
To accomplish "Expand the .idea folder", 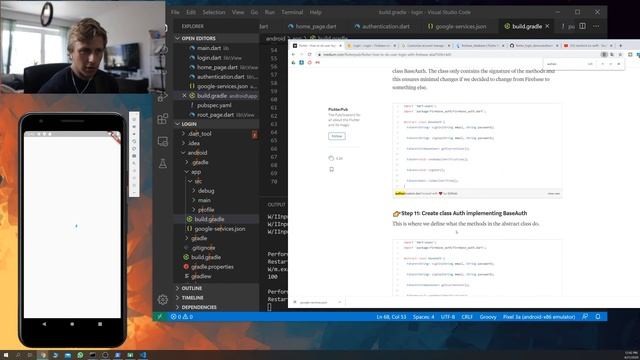I will point(194,143).
